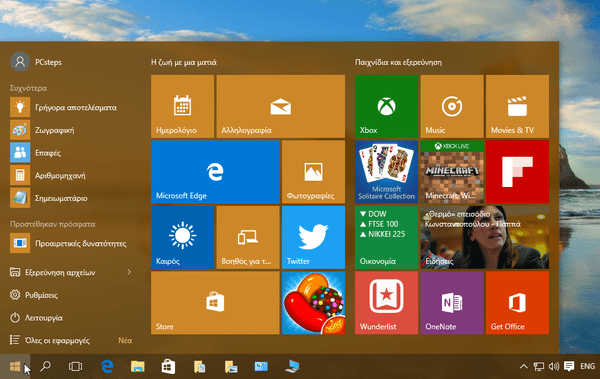The height and width of the screenshot is (379, 600).
Task: Click the PCsteps user account
Action: click(x=36, y=62)
